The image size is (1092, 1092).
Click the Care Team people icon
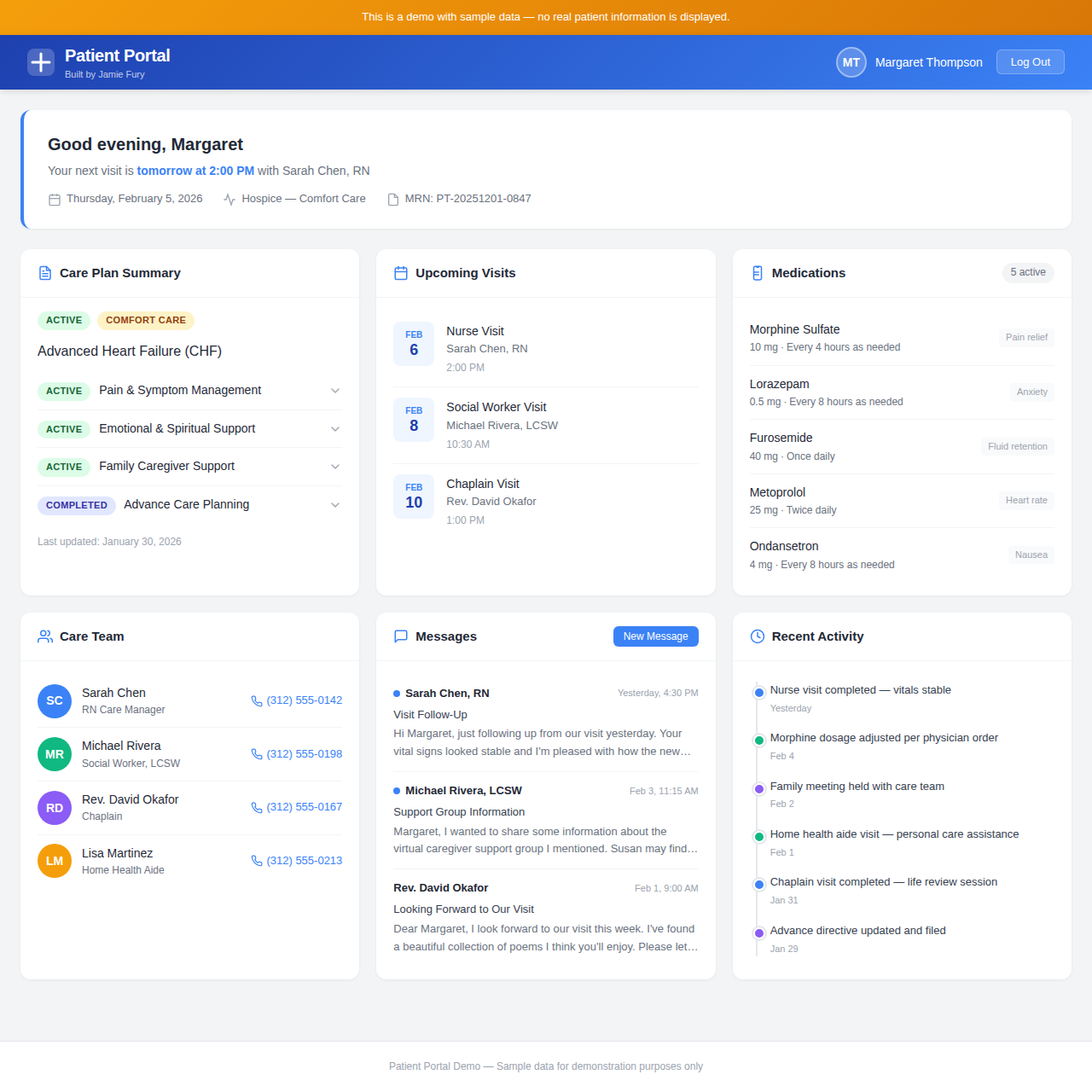[44, 636]
